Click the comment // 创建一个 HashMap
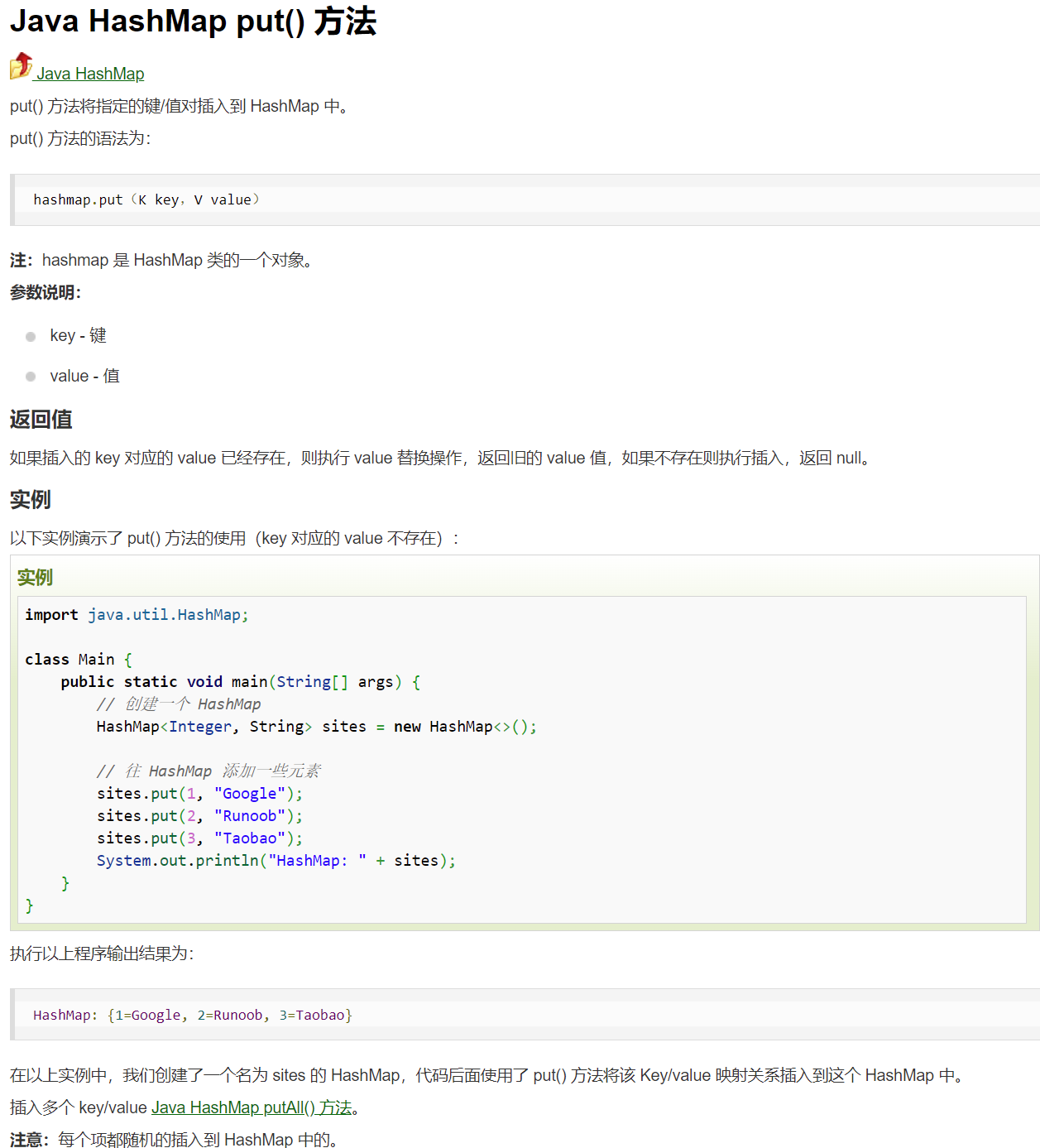The width and height of the screenshot is (1040, 1148). tap(179, 704)
